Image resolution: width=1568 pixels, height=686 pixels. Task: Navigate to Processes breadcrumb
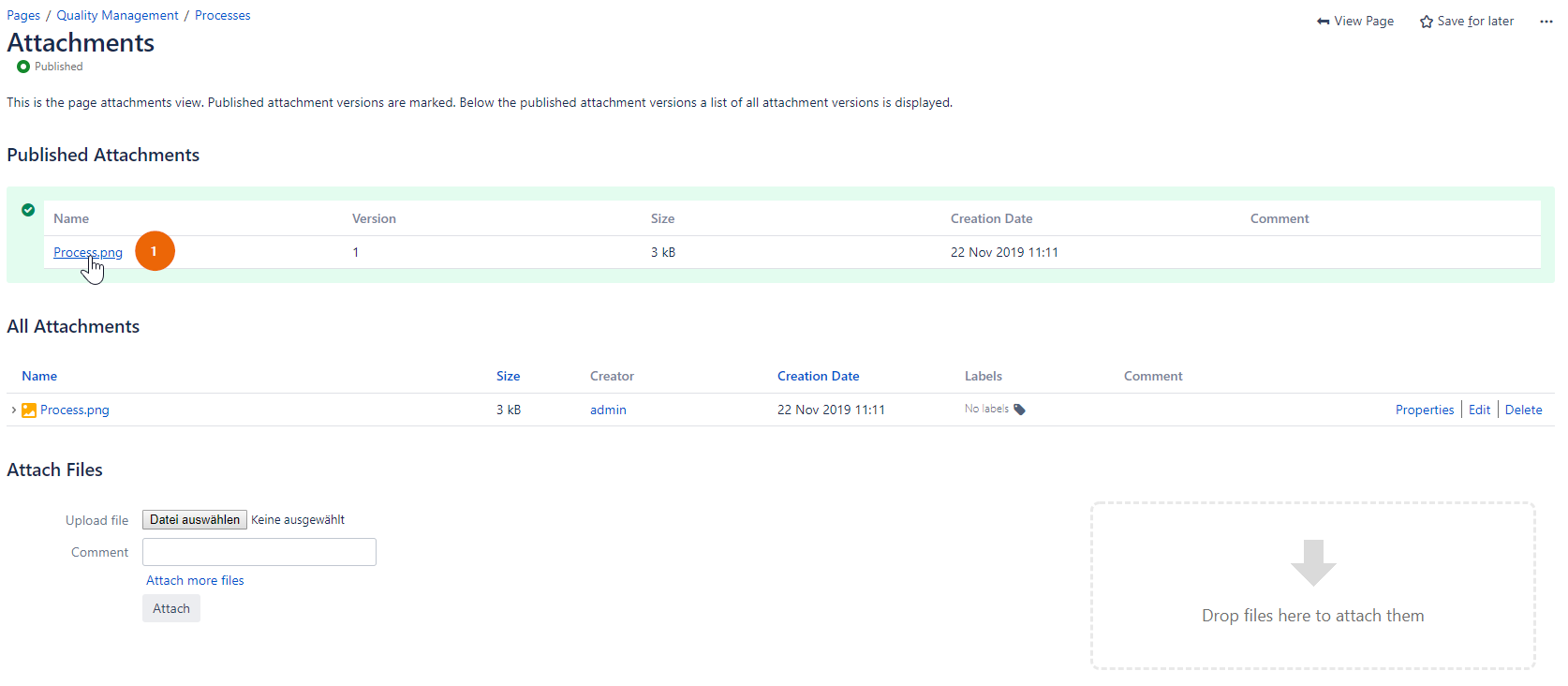point(222,15)
